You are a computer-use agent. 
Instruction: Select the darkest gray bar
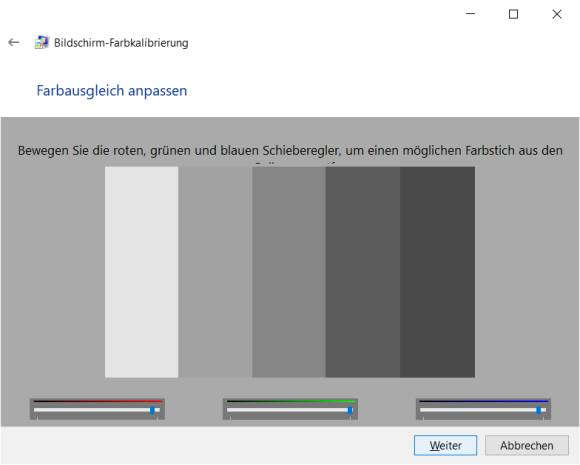[x=437, y=272]
